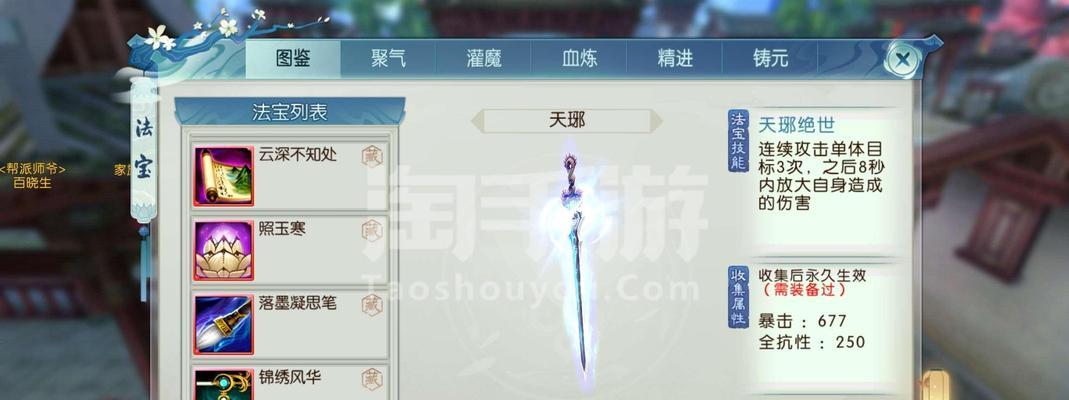The image size is (1069, 400).
Task: Toggle 藏 stamp on 照玉寒
Action: (x=372, y=230)
